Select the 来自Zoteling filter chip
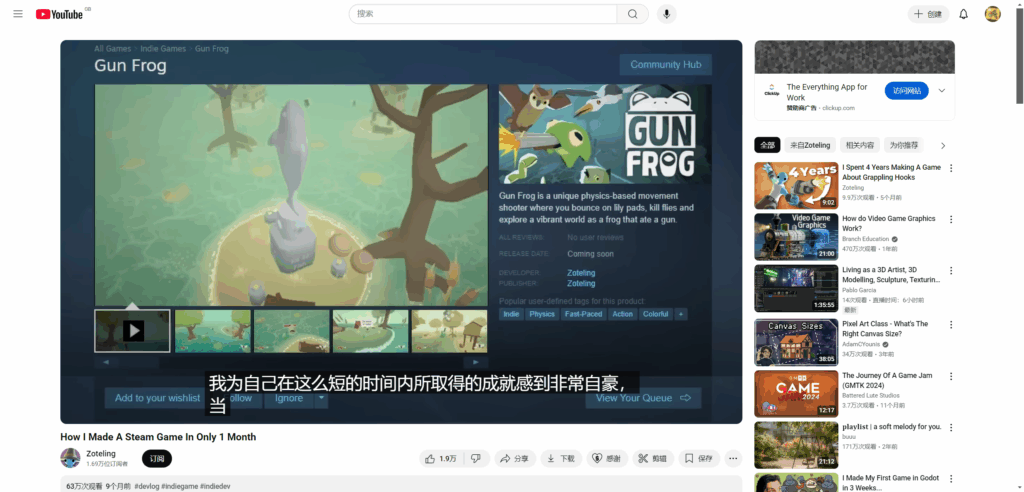 (810, 145)
